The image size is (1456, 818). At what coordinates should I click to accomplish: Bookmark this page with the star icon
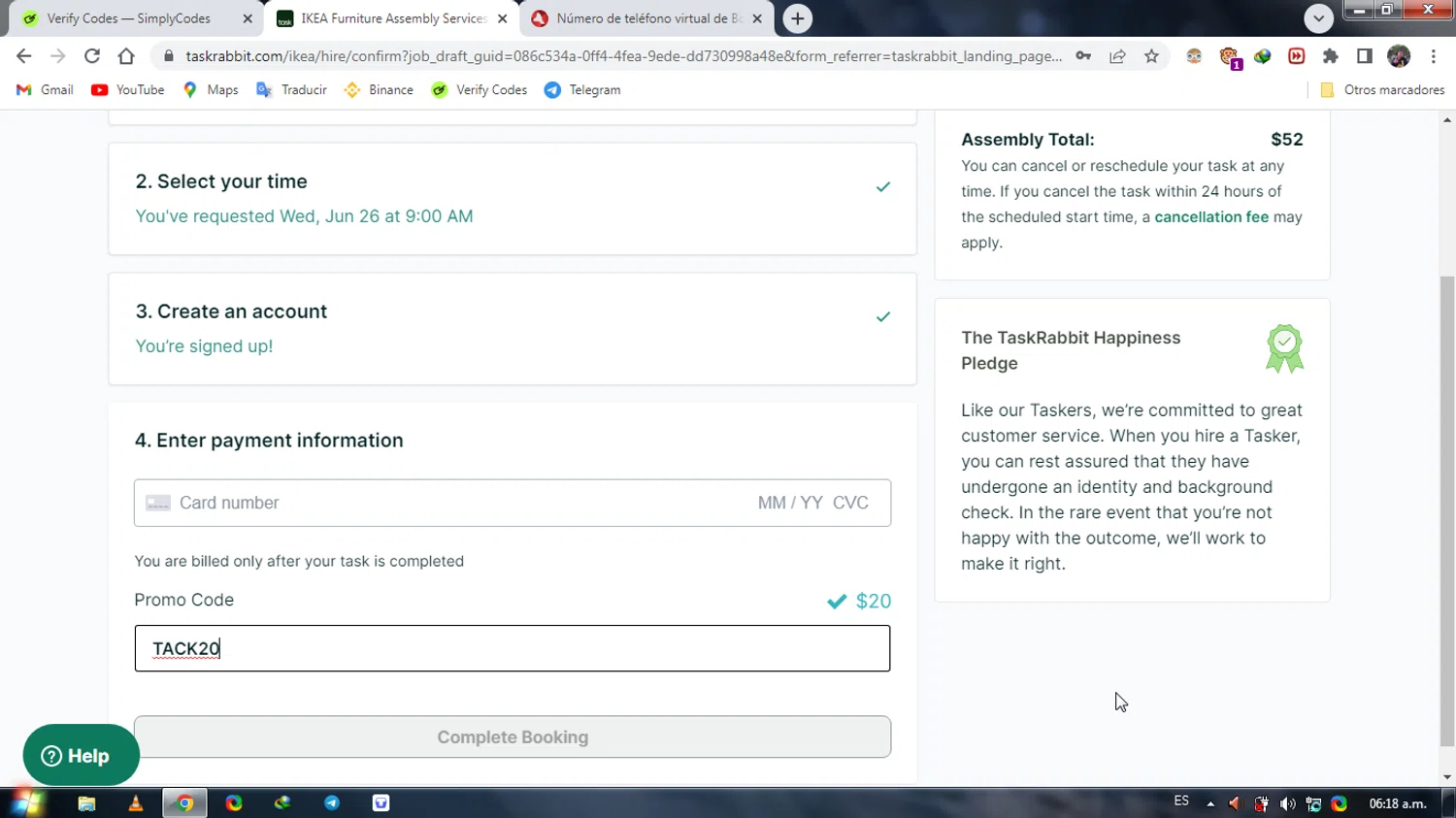pos(1151,56)
